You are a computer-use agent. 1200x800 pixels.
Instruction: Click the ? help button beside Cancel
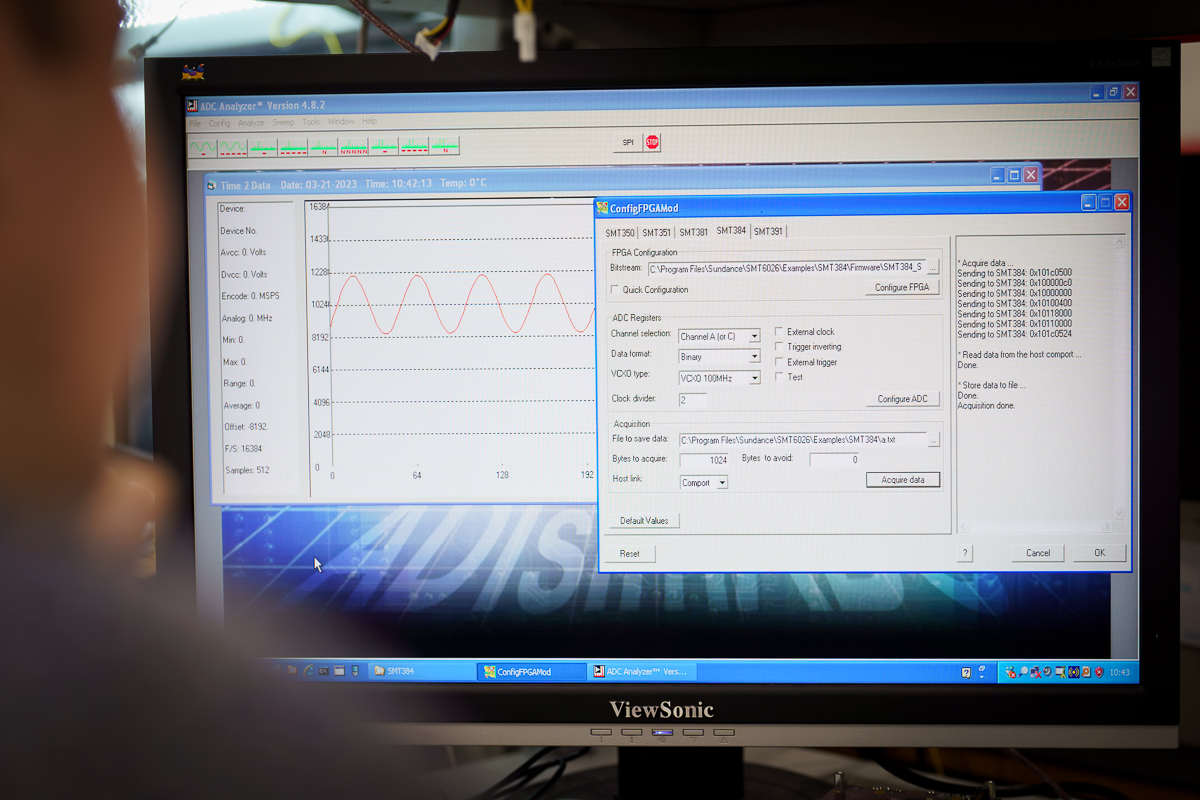pos(965,553)
